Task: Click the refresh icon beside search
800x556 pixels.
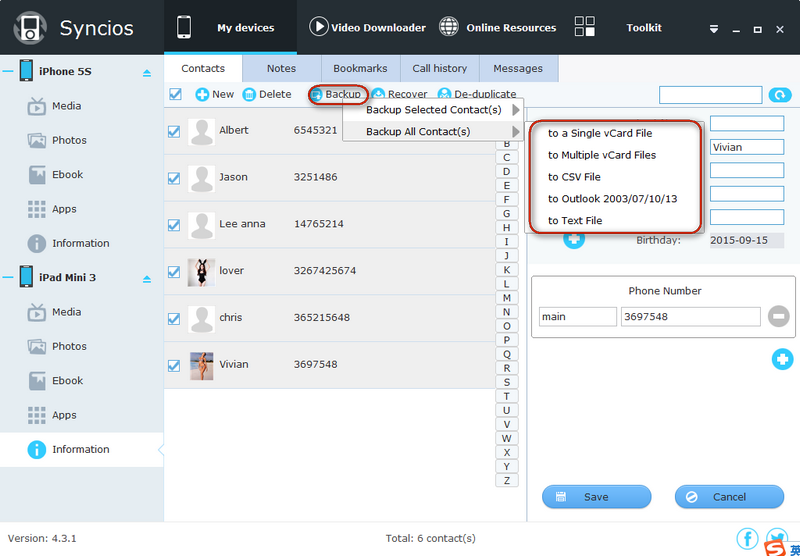Action: 780,95
